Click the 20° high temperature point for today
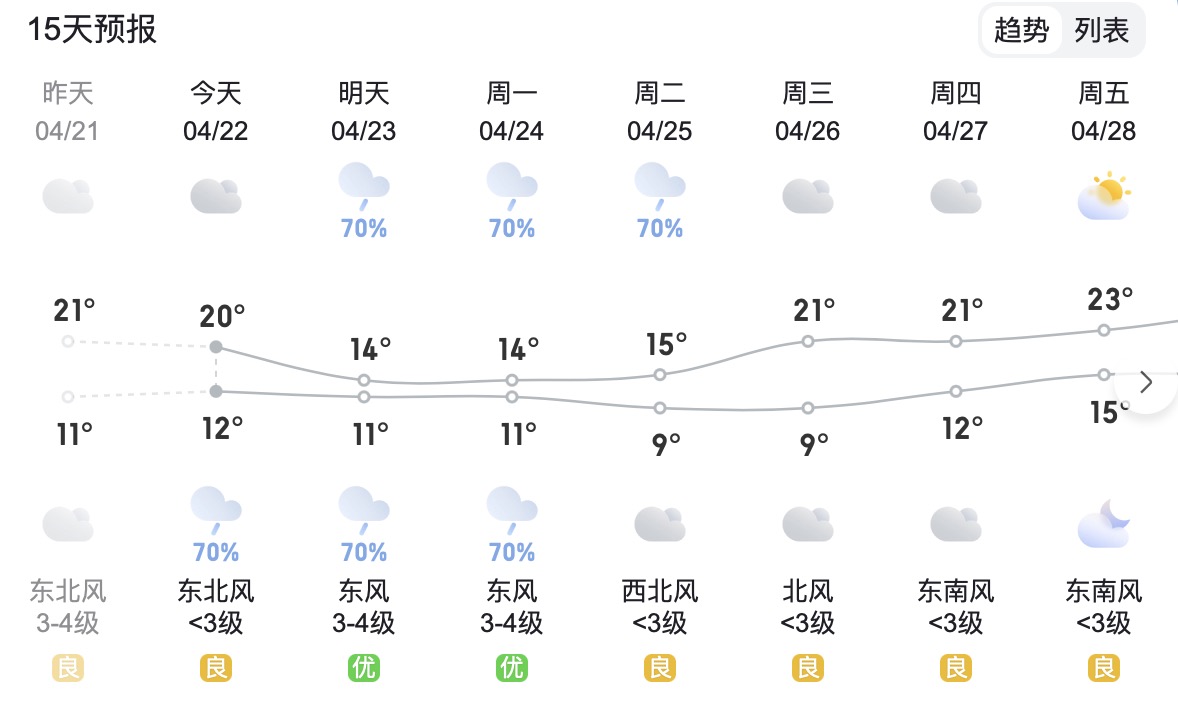This screenshot has width=1178, height=716. coord(216,346)
